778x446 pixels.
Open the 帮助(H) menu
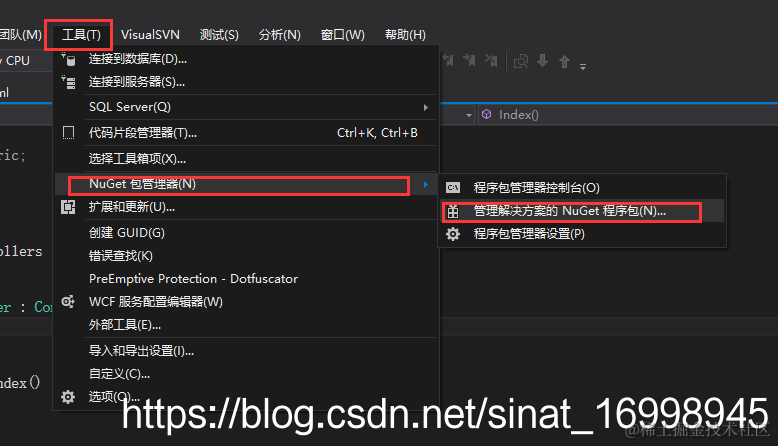pyautogui.click(x=405, y=35)
